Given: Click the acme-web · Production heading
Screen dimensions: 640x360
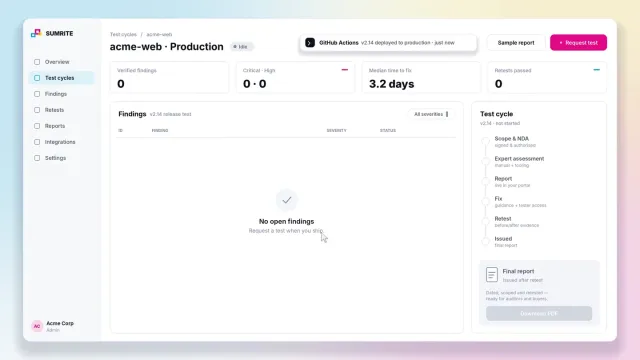Looking at the screenshot, I should pyautogui.click(x=167, y=47).
